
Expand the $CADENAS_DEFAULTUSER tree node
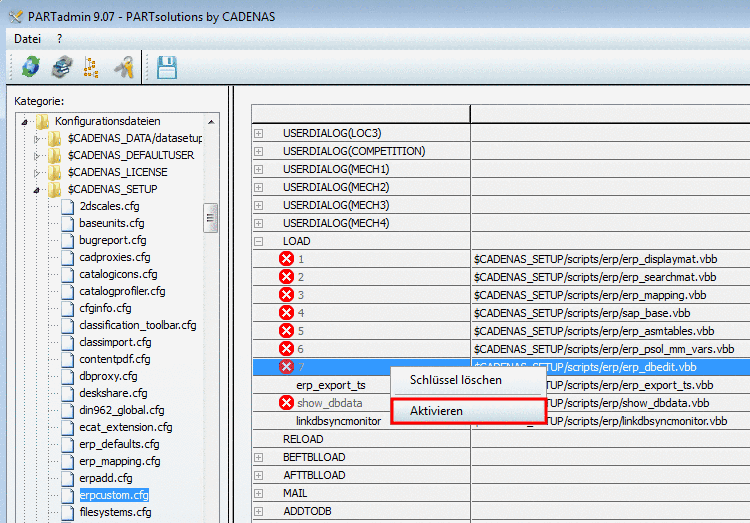point(36,156)
